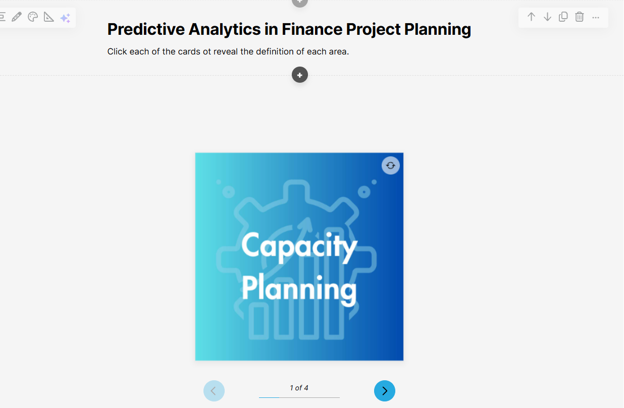The height and width of the screenshot is (408, 624).
Task: Open the palette style settings icon
Action: [x=33, y=17]
